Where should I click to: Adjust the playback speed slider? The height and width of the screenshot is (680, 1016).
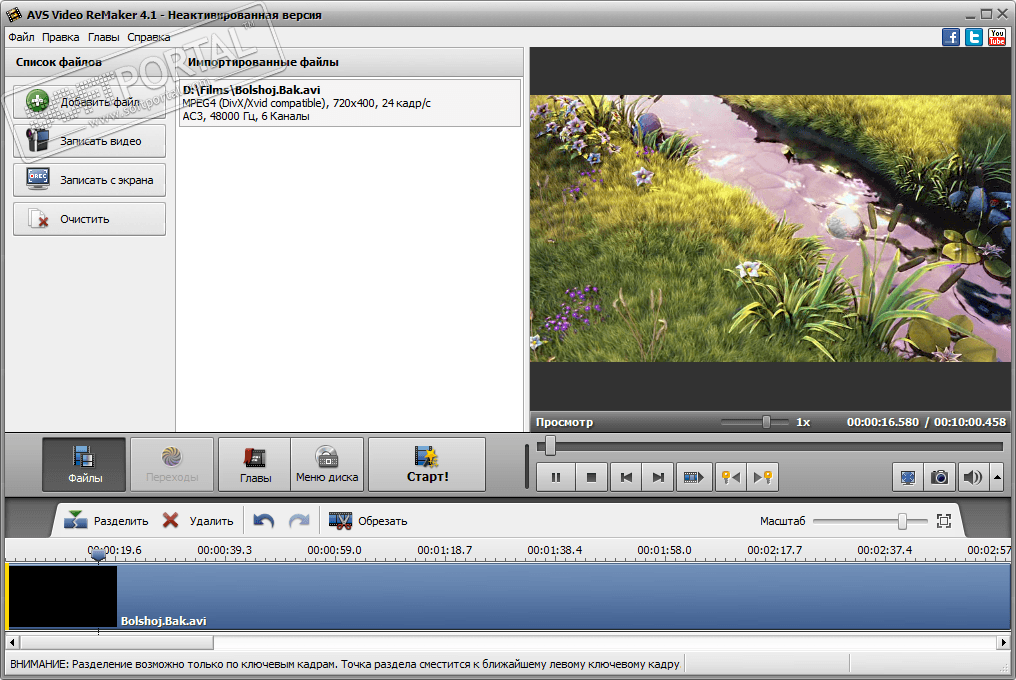point(766,422)
